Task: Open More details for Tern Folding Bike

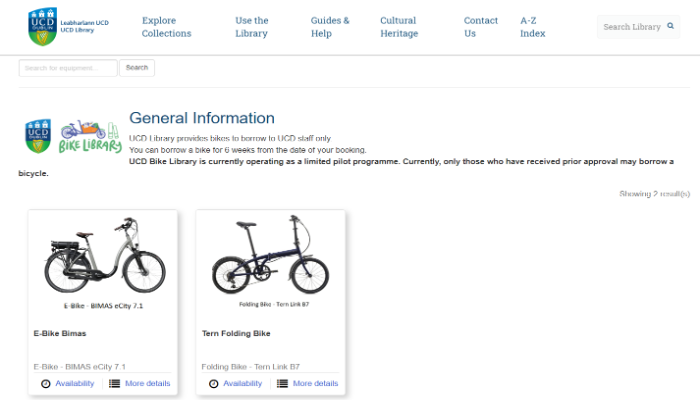Action: (x=315, y=383)
